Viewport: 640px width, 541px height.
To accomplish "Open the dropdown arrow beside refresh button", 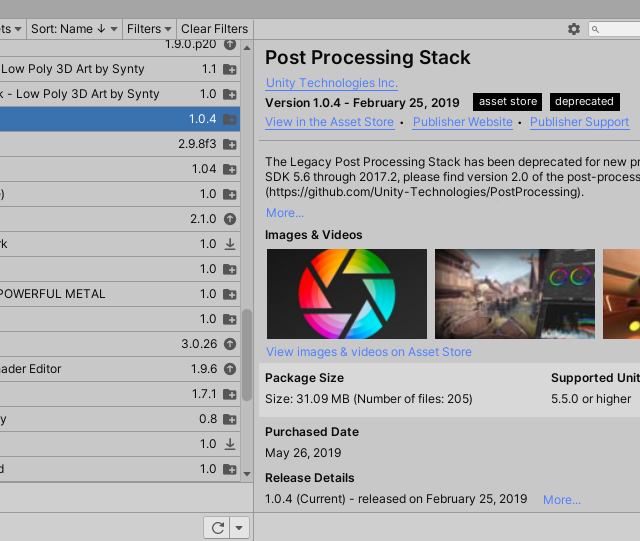I will click(x=240, y=528).
